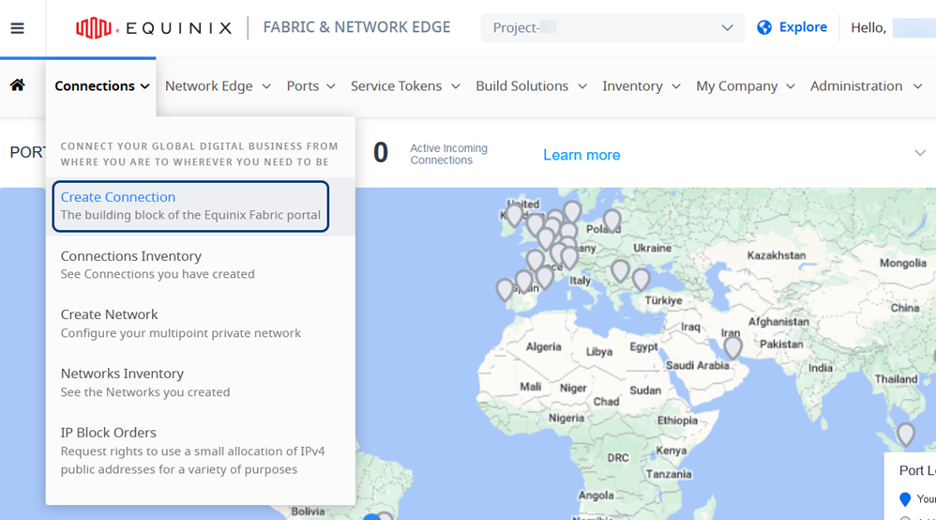Expand the Build Solutions menu

point(531,86)
